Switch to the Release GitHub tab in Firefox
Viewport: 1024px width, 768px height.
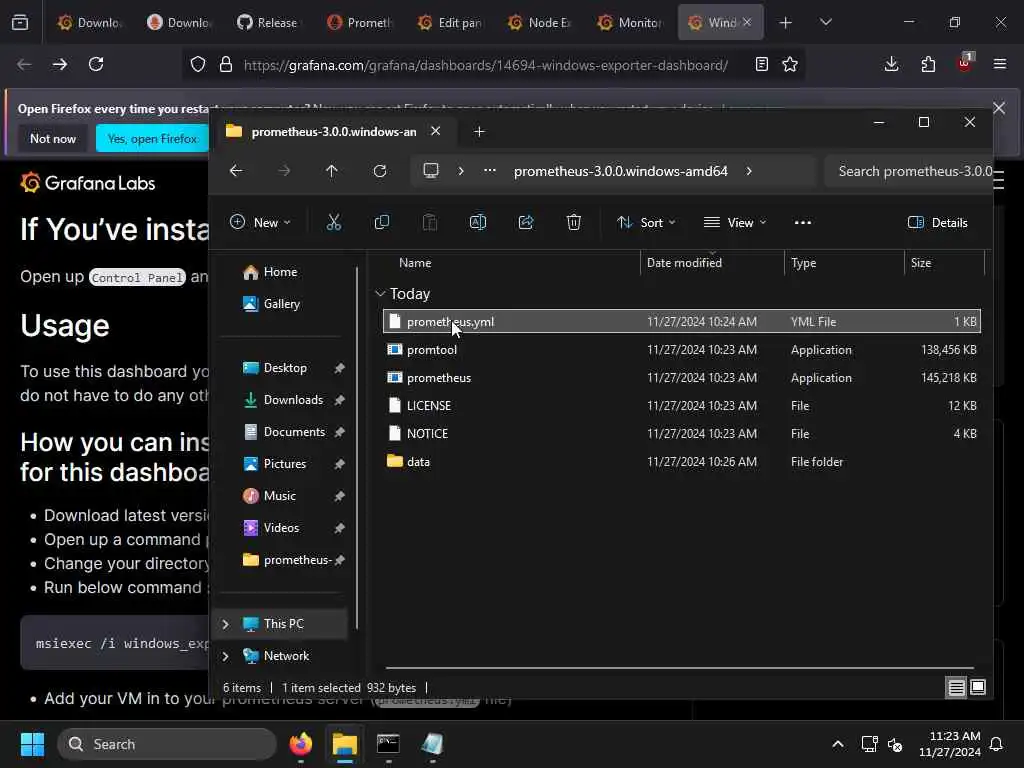point(268,23)
